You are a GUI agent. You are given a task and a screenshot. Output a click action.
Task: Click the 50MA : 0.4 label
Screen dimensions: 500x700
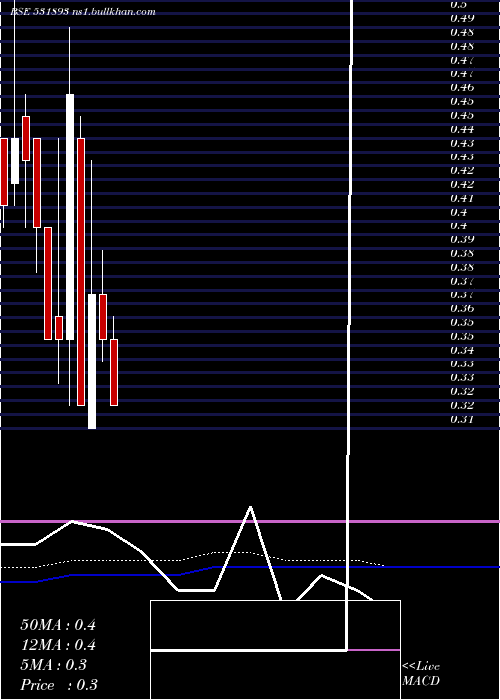pos(58,625)
